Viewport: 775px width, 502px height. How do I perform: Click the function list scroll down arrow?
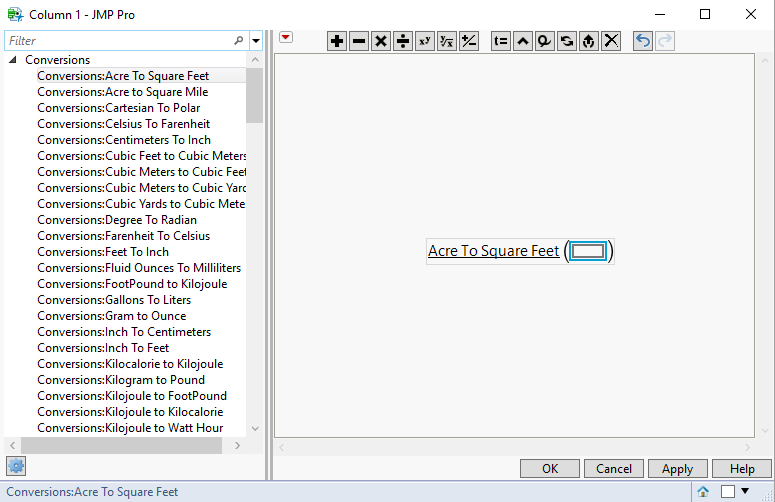[x=255, y=428]
